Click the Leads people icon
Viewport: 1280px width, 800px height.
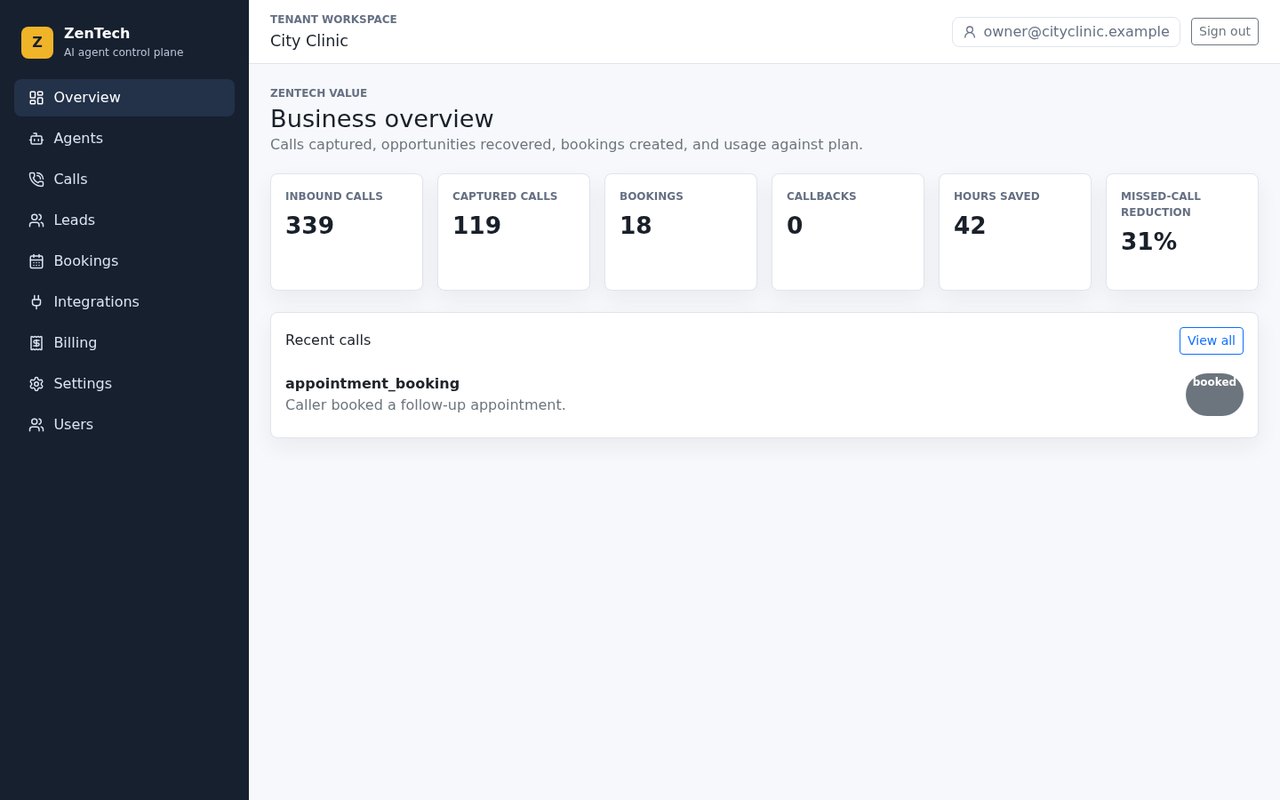(x=36, y=221)
